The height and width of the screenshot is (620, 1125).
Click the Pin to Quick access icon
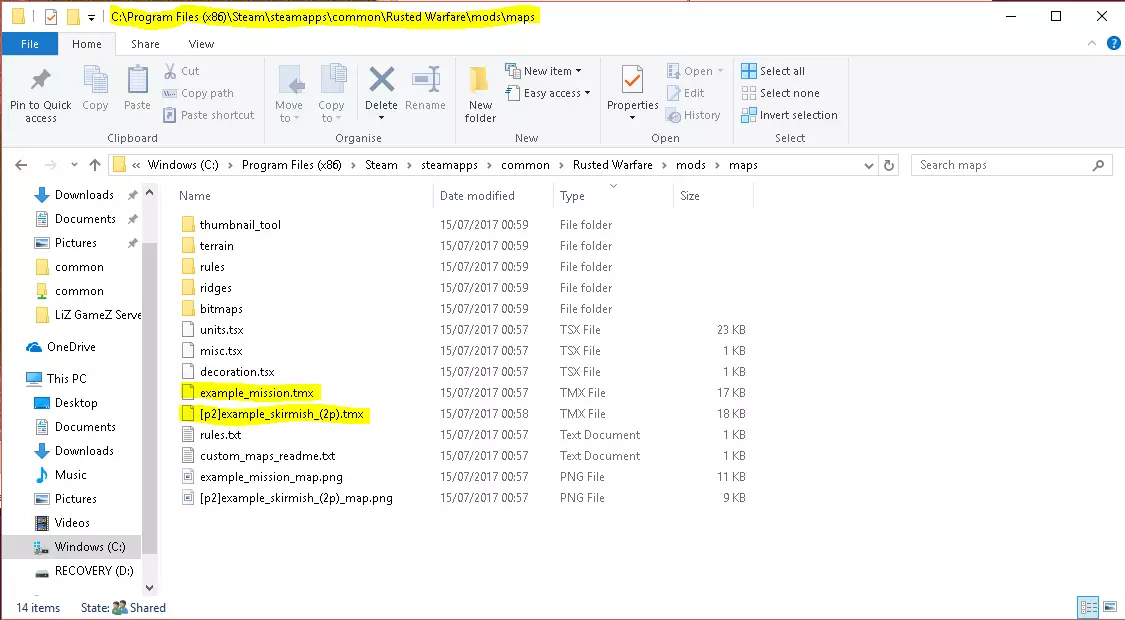coord(40,79)
